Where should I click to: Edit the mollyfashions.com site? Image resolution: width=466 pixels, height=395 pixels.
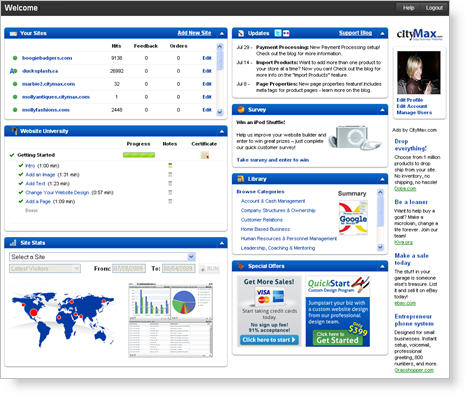coord(207,110)
